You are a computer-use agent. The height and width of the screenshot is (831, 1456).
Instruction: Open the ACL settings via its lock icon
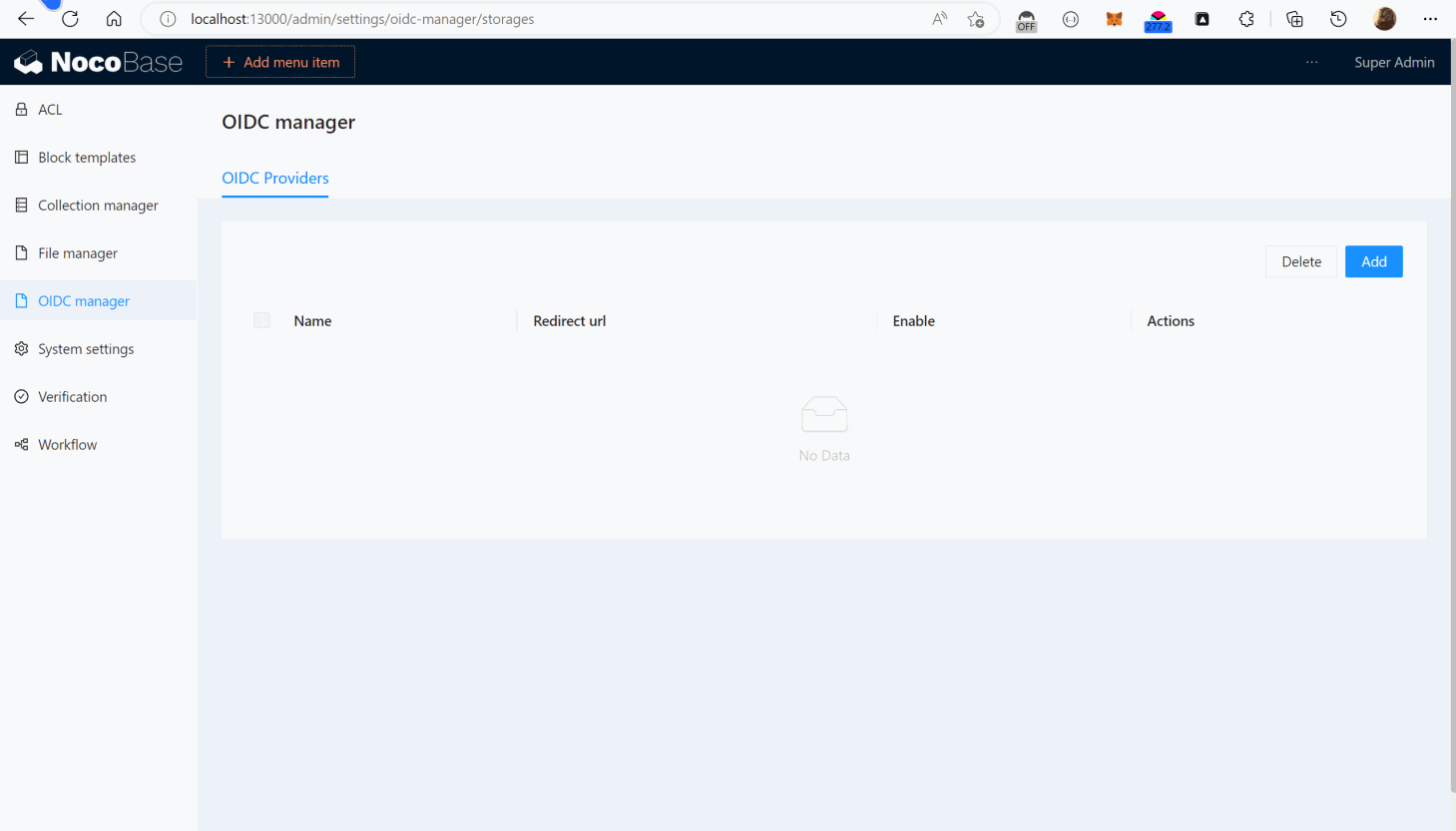tap(20, 109)
